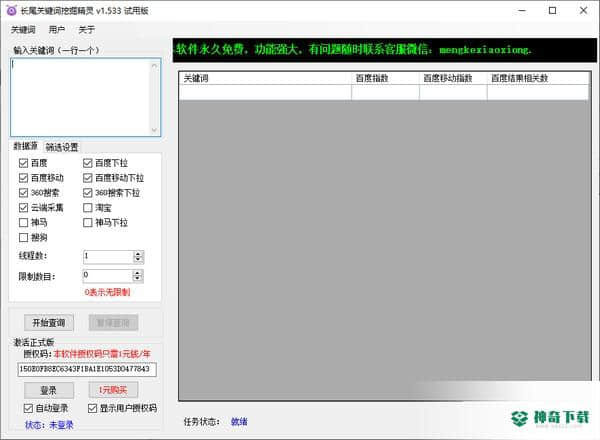Click the green scrolling banner text
The image size is (600, 440).
354,49
